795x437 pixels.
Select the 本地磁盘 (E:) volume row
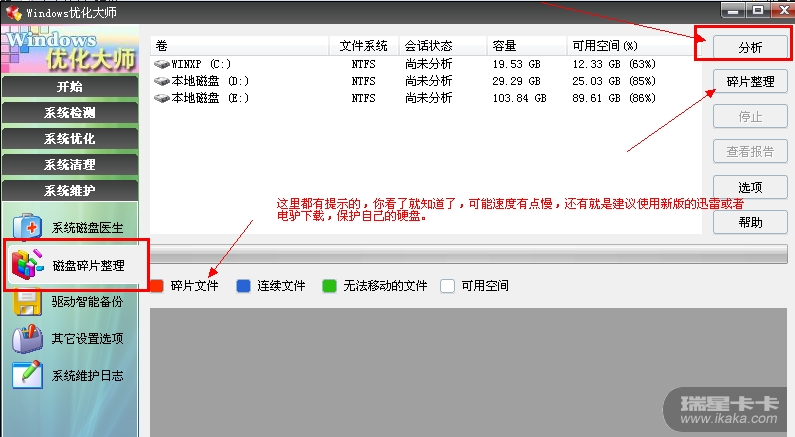pos(426,98)
